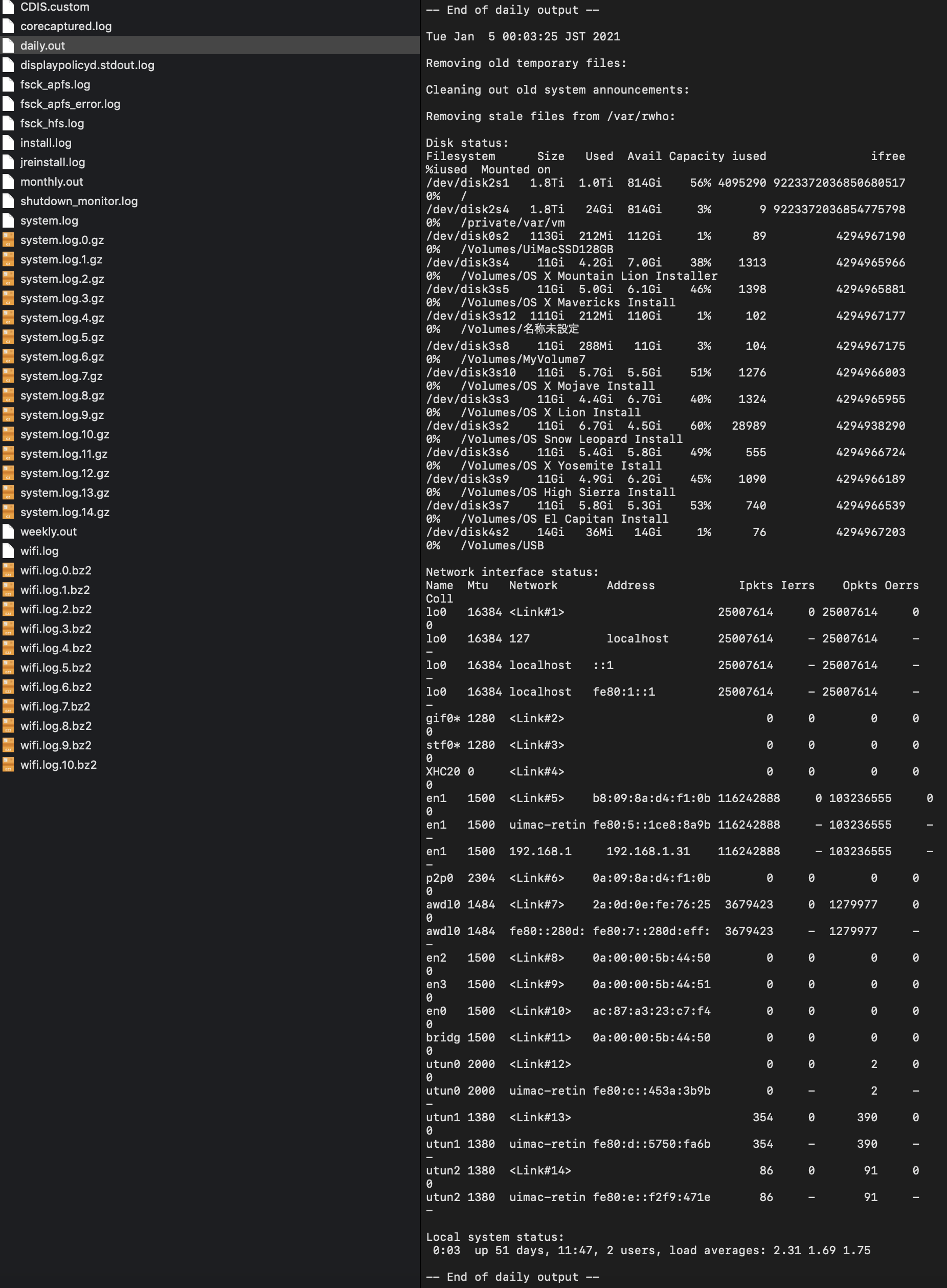Select the system.log file

(x=49, y=221)
